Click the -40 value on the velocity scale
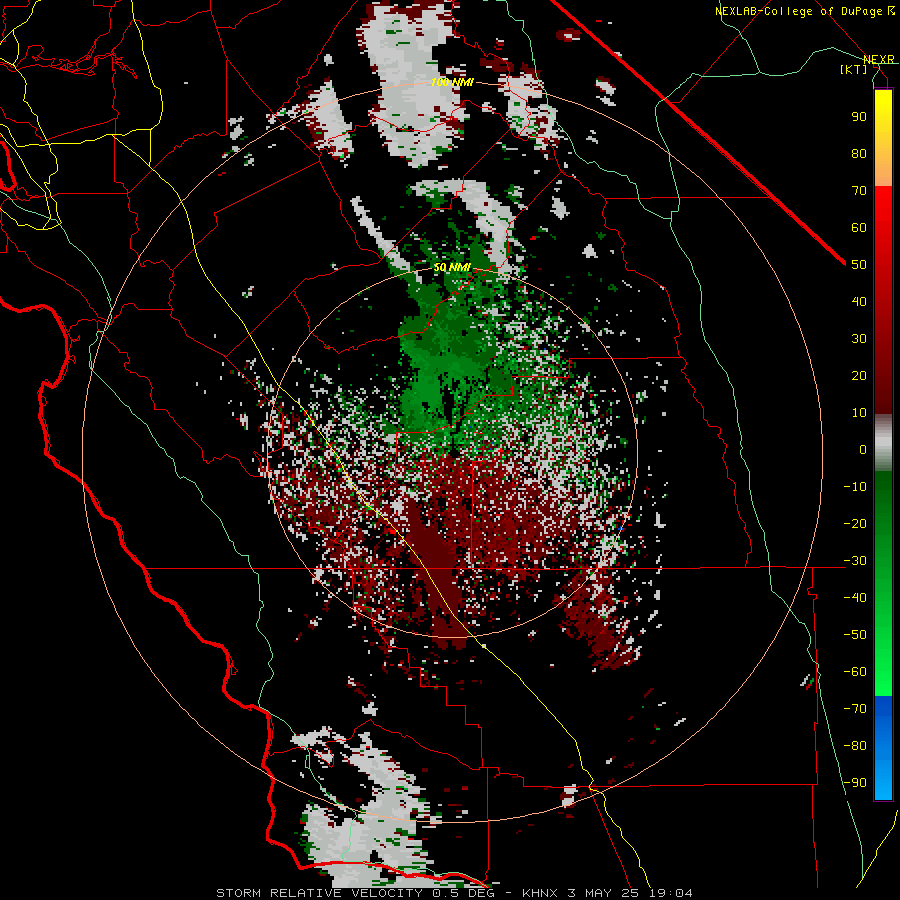 point(855,598)
